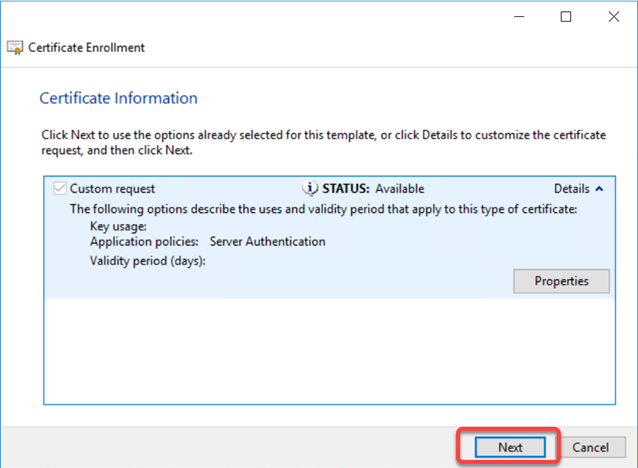
Task: Collapse details using the chevron arrow
Action: [599, 189]
